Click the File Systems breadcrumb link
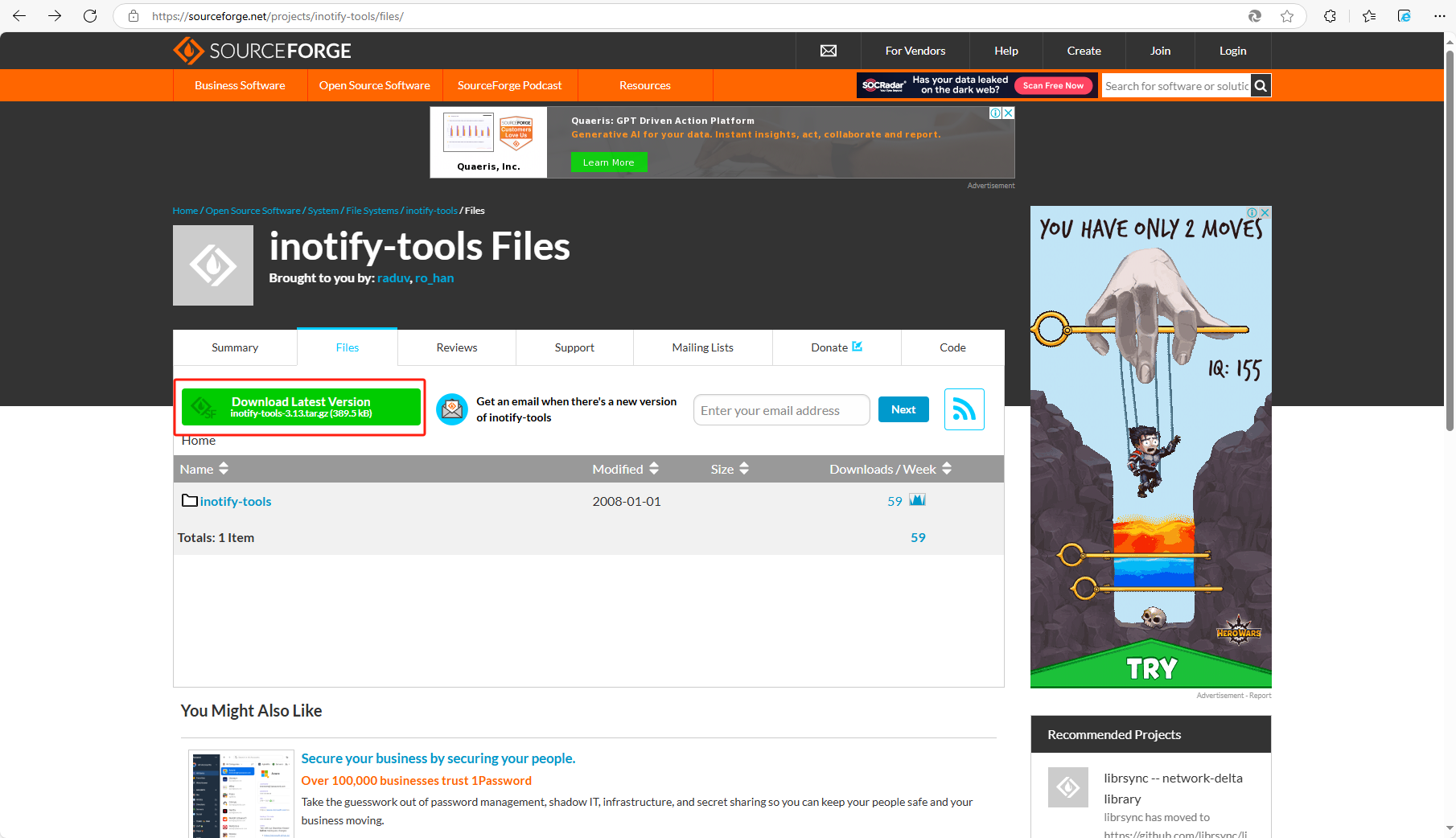1456x838 pixels. coord(372,211)
